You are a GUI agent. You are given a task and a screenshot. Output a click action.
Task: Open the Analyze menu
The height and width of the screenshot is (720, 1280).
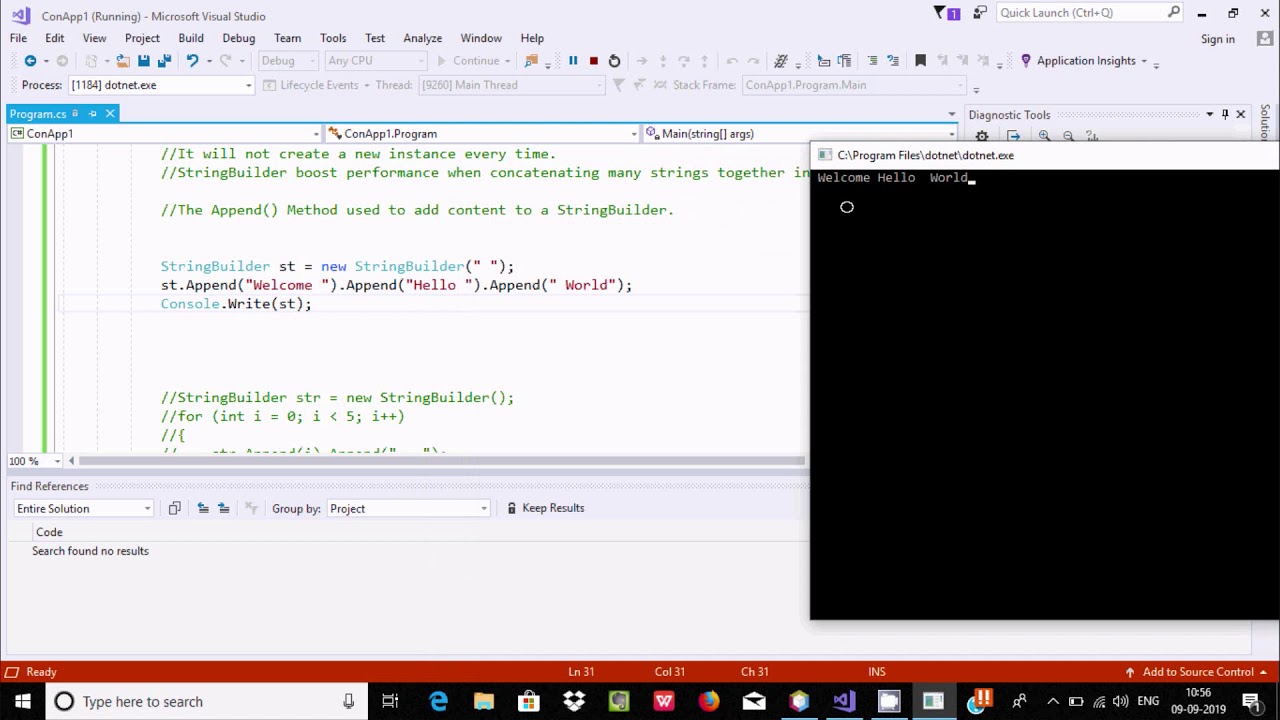coord(422,38)
